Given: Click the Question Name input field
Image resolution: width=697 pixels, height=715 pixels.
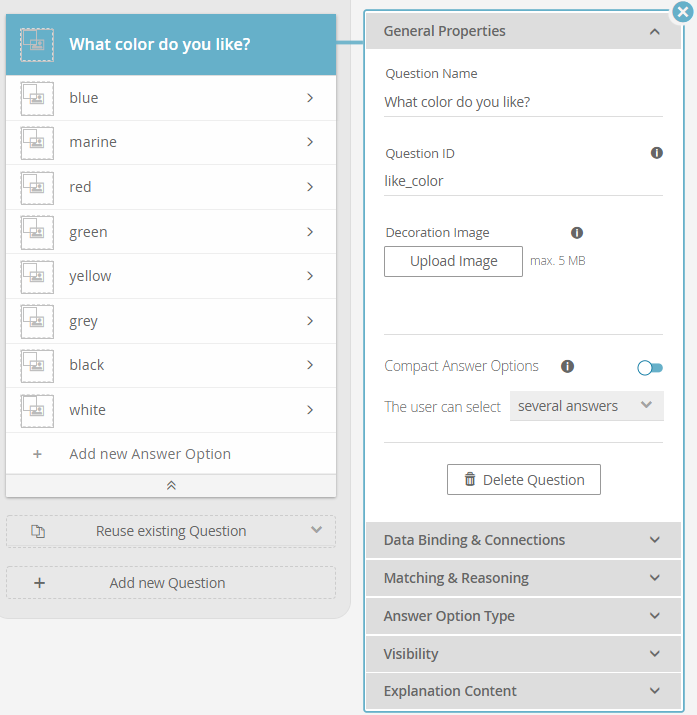Looking at the screenshot, I should (523, 103).
